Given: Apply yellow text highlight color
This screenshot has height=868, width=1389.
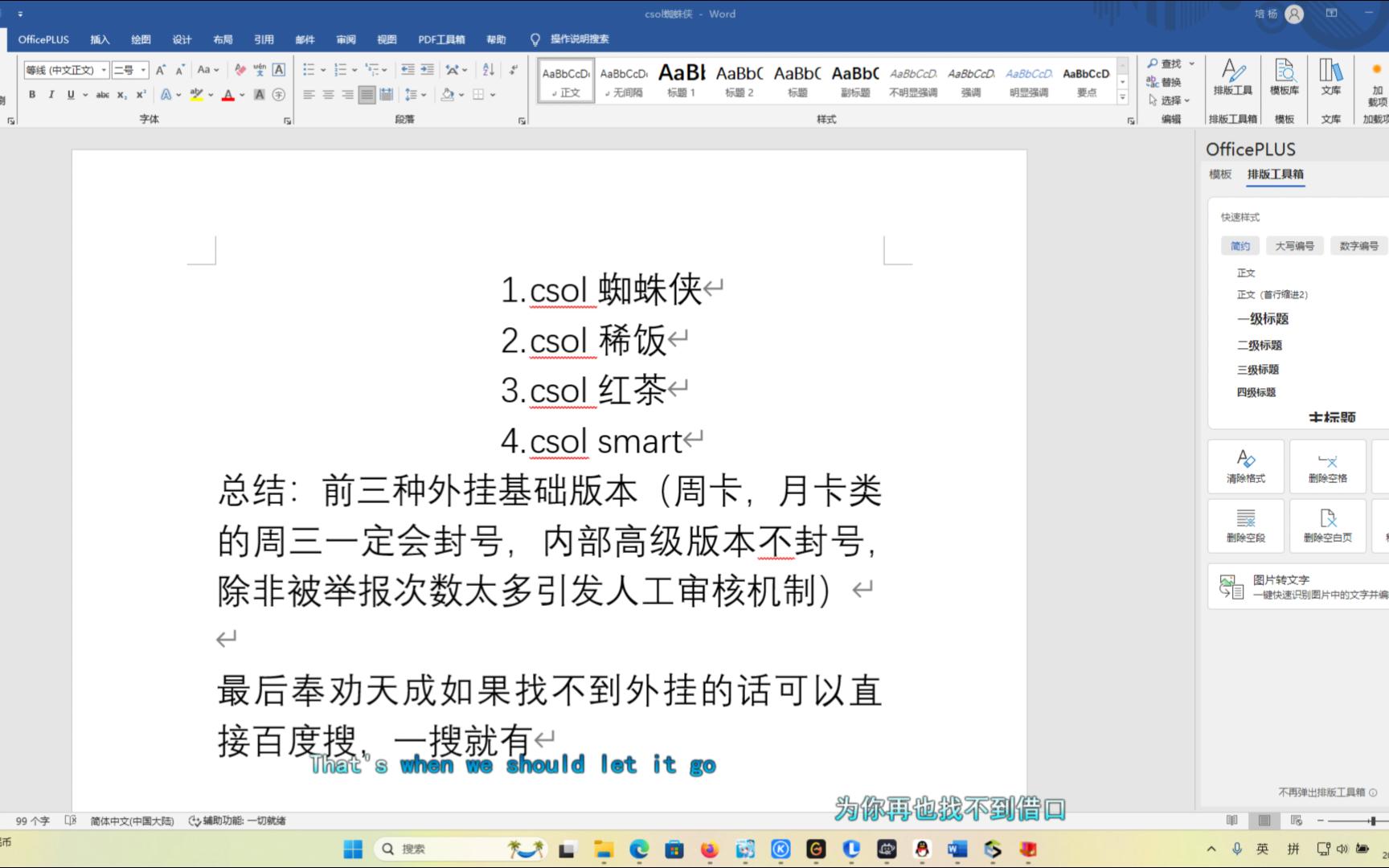Looking at the screenshot, I should tap(196, 95).
